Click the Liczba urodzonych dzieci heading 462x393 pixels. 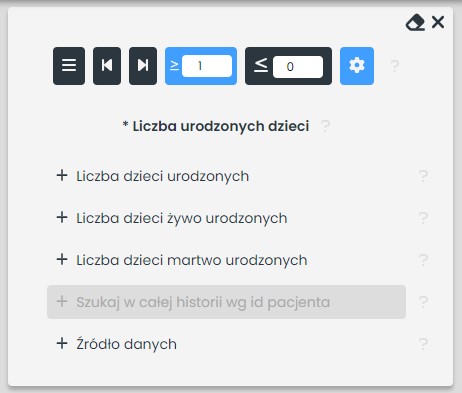pyautogui.click(x=216, y=126)
